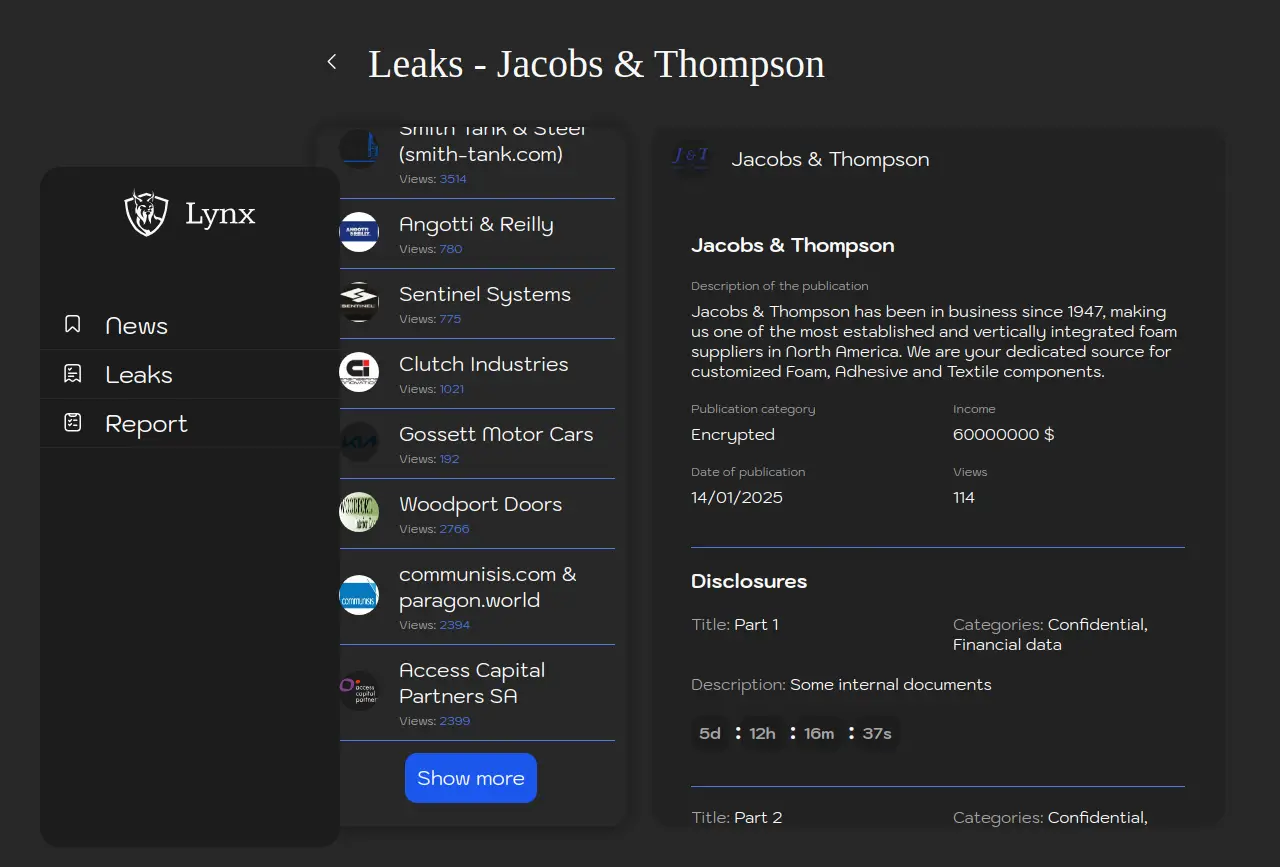Click the back arrow beside the page title
The height and width of the screenshot is (867, 1280).
point(332,62)
